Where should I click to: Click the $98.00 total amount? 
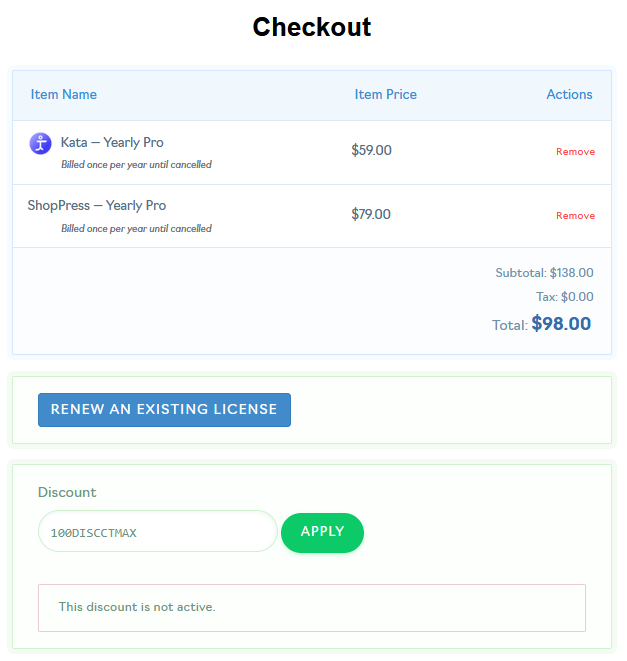coord(561,324)
